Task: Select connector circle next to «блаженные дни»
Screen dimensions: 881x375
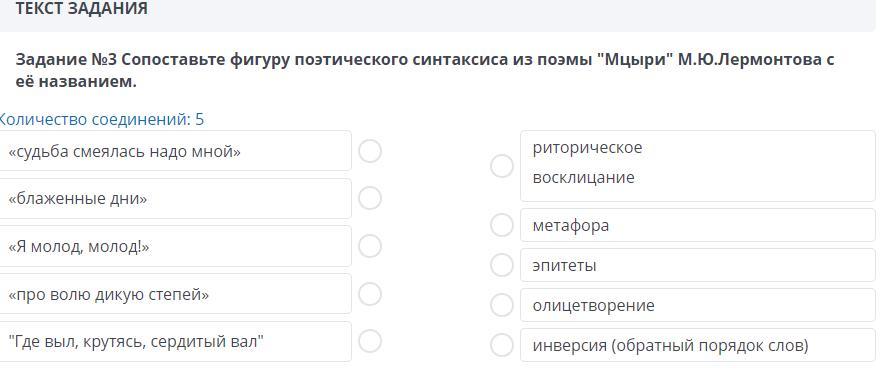Action: coord(370,198)
